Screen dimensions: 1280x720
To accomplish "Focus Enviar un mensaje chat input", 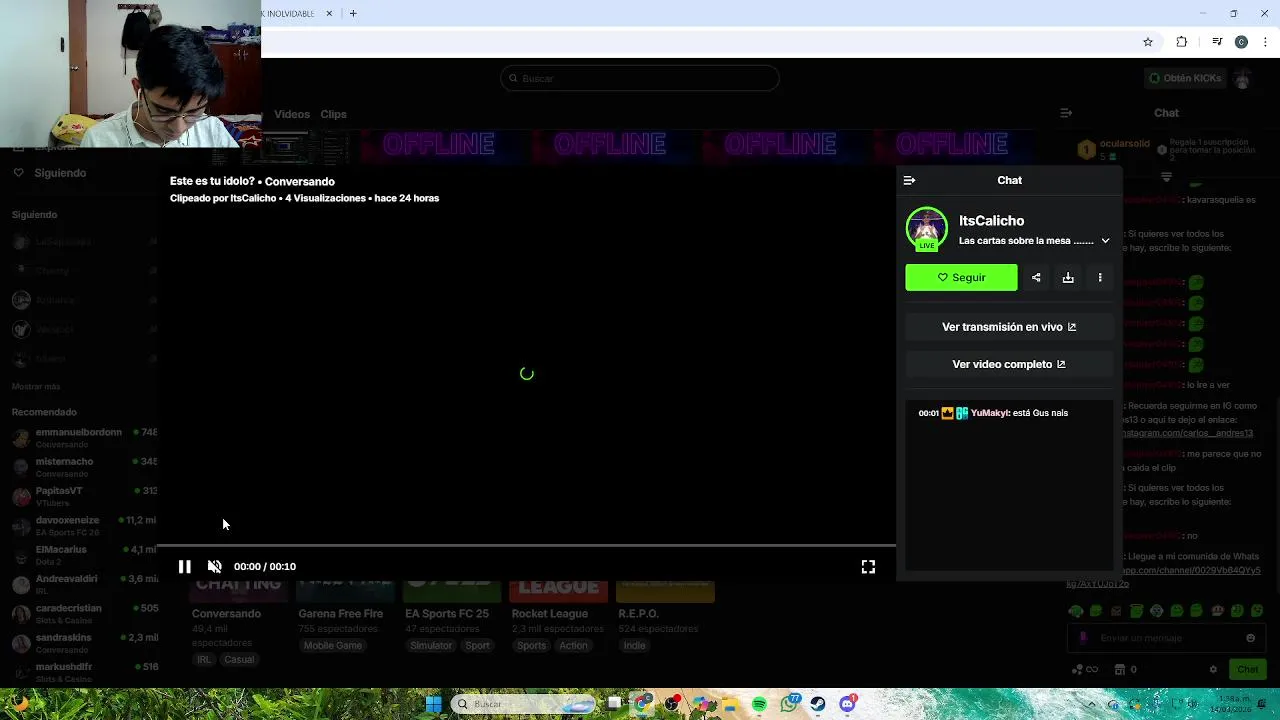I will (x=1165, y=638).
